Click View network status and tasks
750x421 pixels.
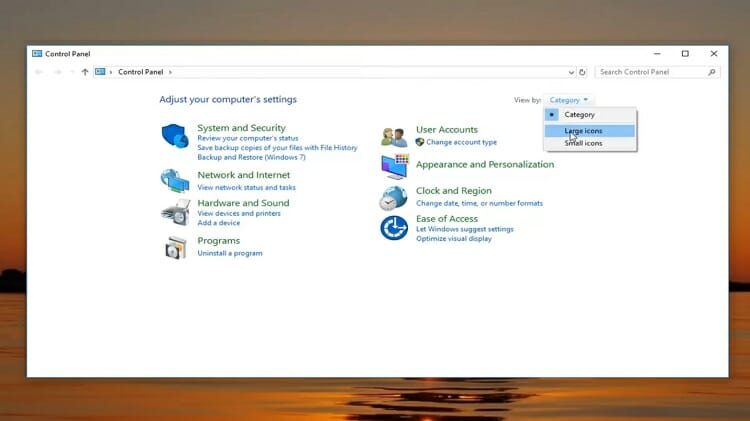(x=246, y=188)
